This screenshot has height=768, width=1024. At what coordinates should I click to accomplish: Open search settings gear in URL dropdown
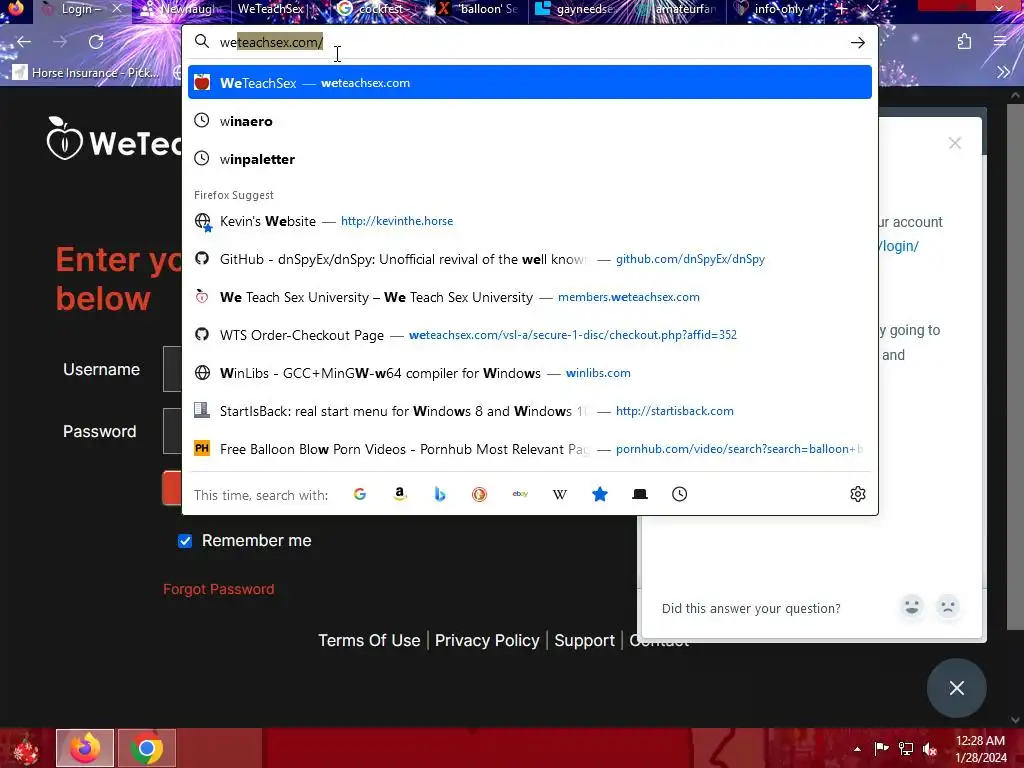[857, 494]
